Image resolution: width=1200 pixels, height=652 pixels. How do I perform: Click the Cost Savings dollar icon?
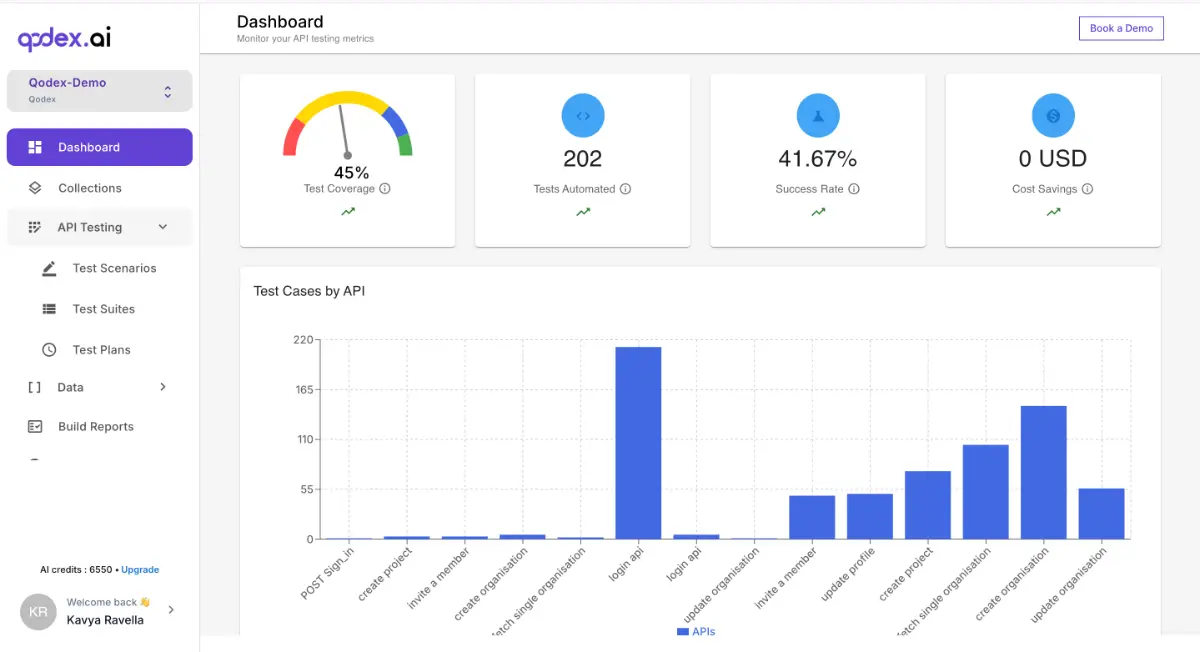1052,115
